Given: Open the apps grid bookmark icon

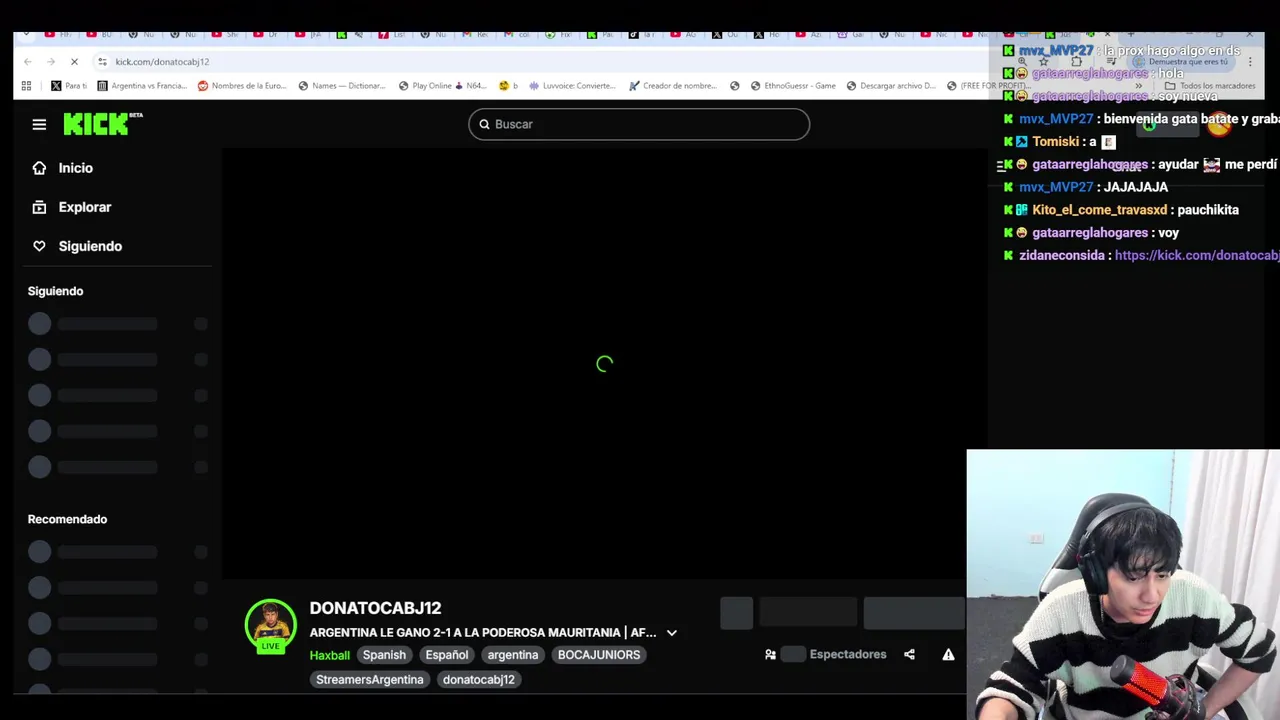Looking at the screenshot, I should [26, 86].
